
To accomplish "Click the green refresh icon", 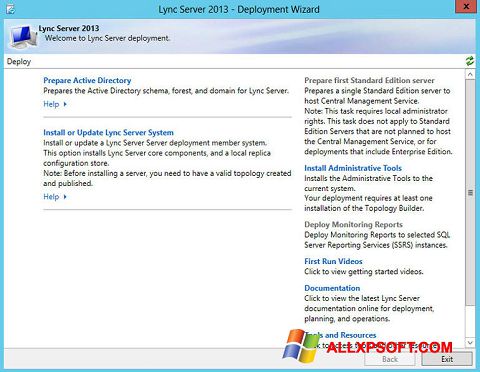I will (x=470, y=61).
